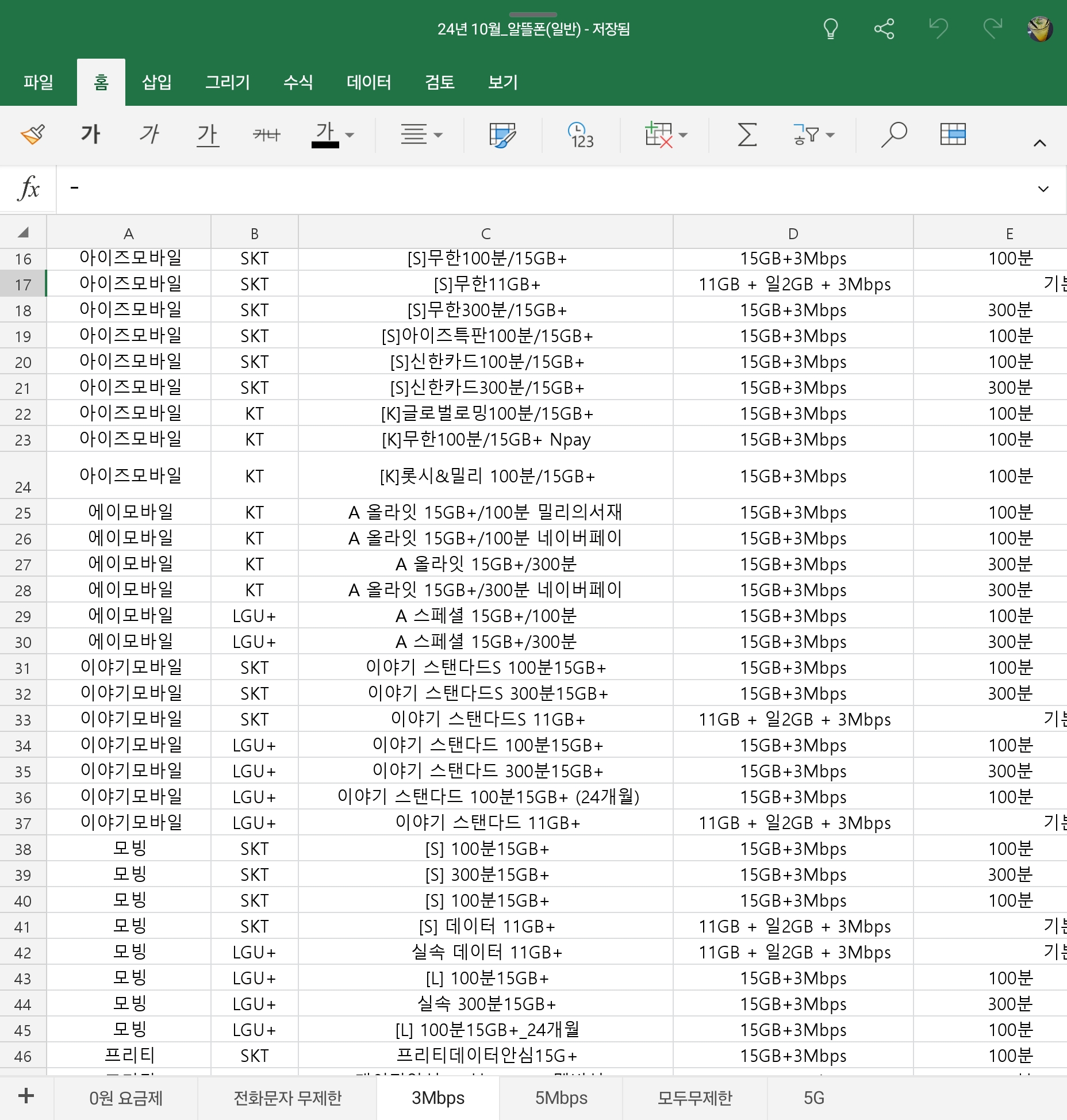Select the row 17 header
Image resolution: width=1067 pixels, height=1120 pixels.
23,284
